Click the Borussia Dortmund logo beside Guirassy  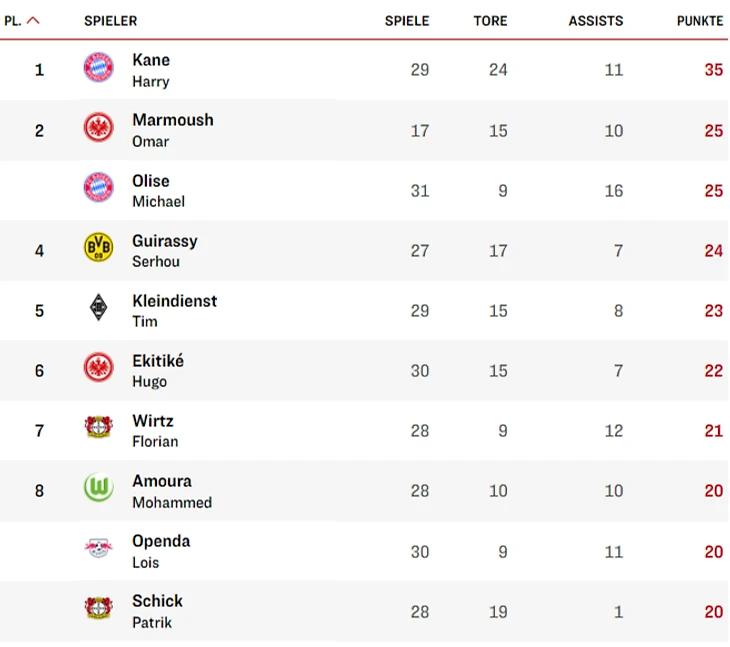98,249
